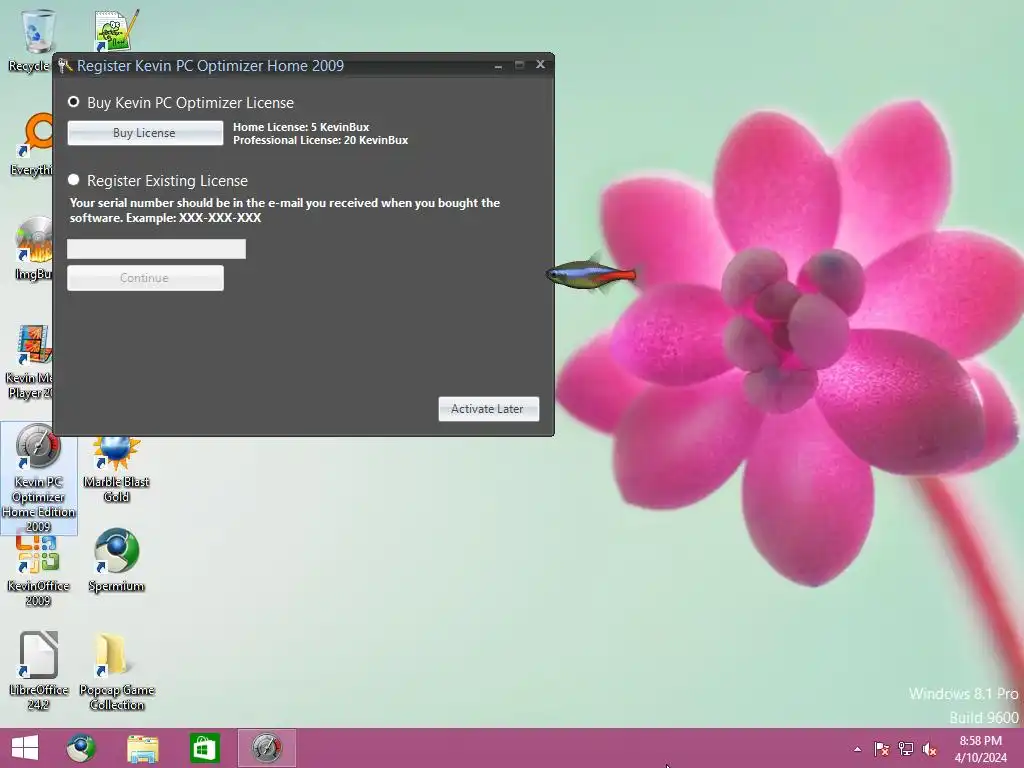Click the neon tetra fish on the desktop

pyautogui.click(x=591, y=275)
